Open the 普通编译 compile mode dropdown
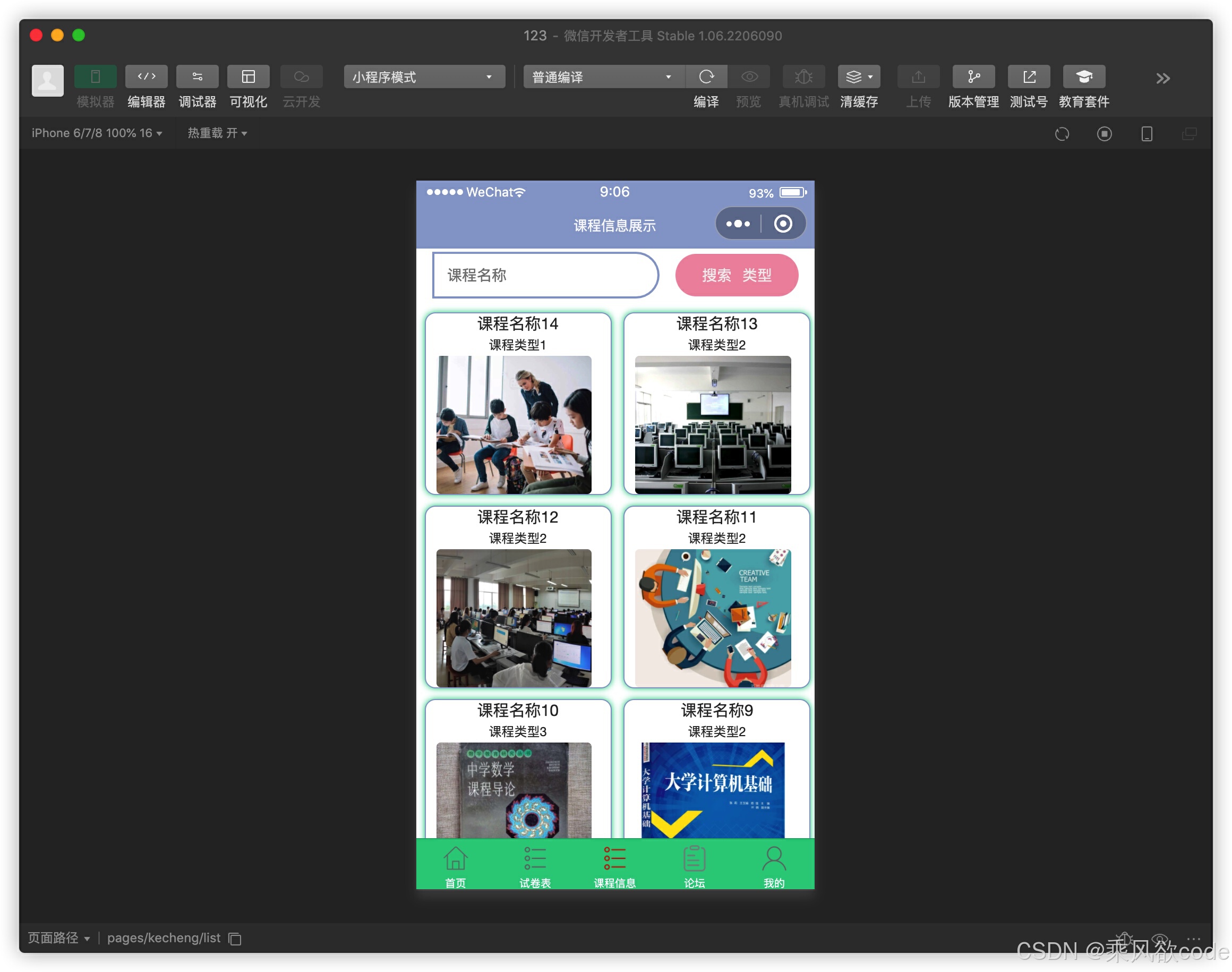This screenshot has width=1232, height=972. click(602, 77)
